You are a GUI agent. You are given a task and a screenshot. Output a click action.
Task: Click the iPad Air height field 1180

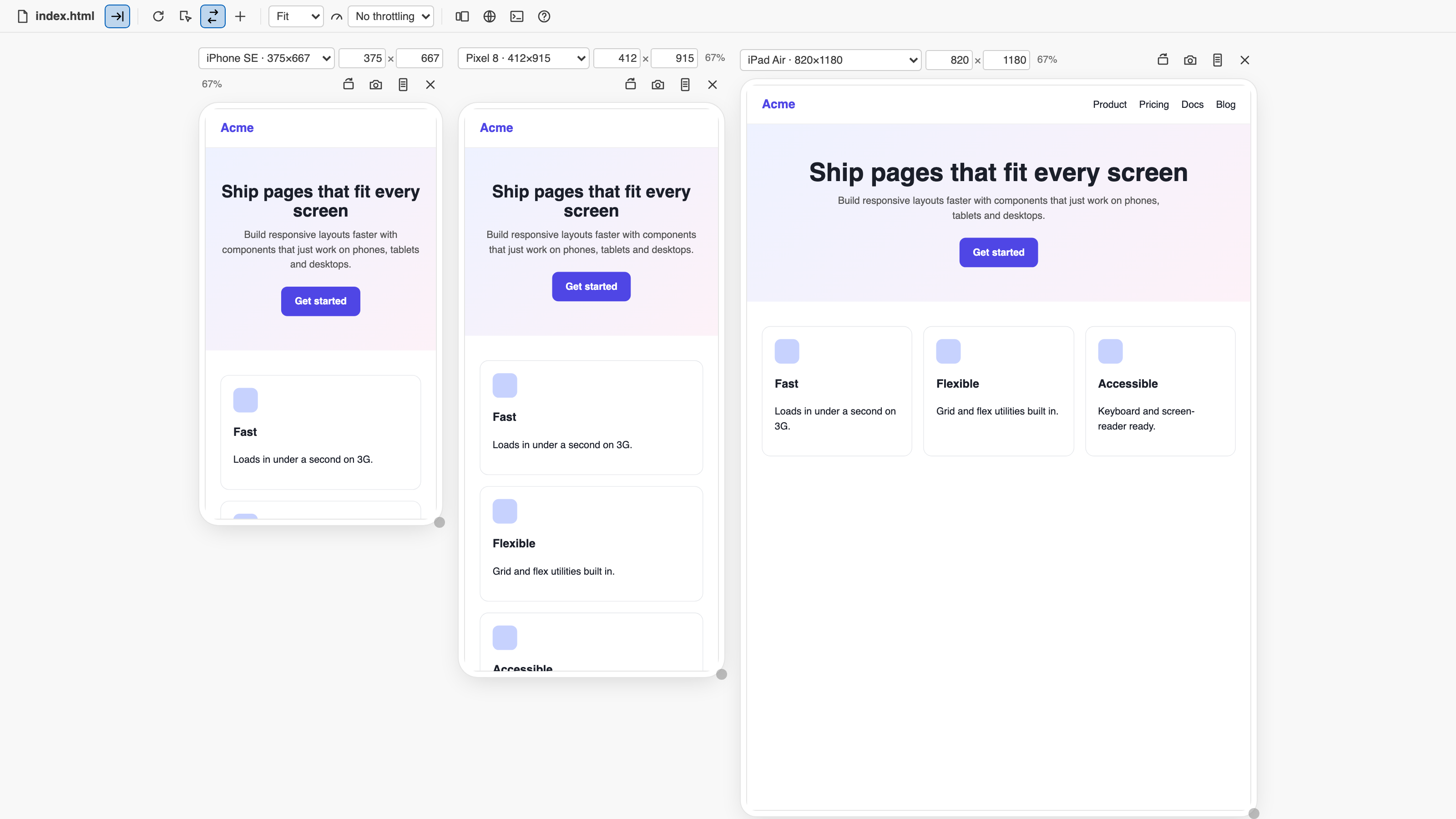click(1006, 60)
